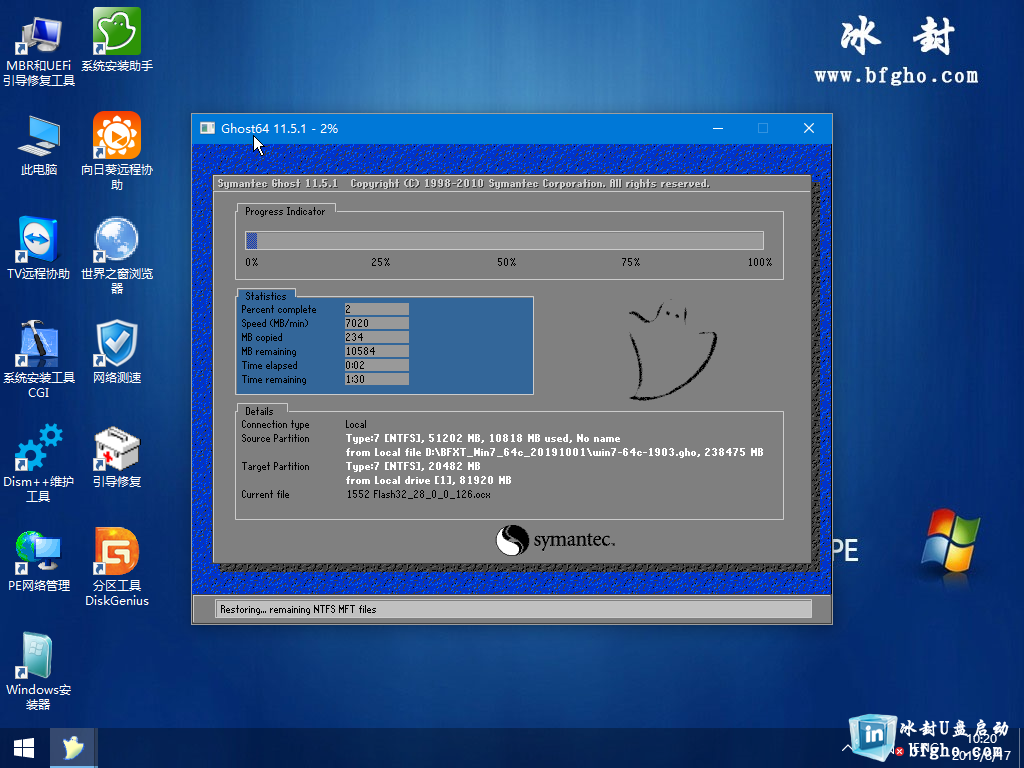Click the 100% progress scale label
This screenshot has width=1024, height=768.
tap(760, 263)
